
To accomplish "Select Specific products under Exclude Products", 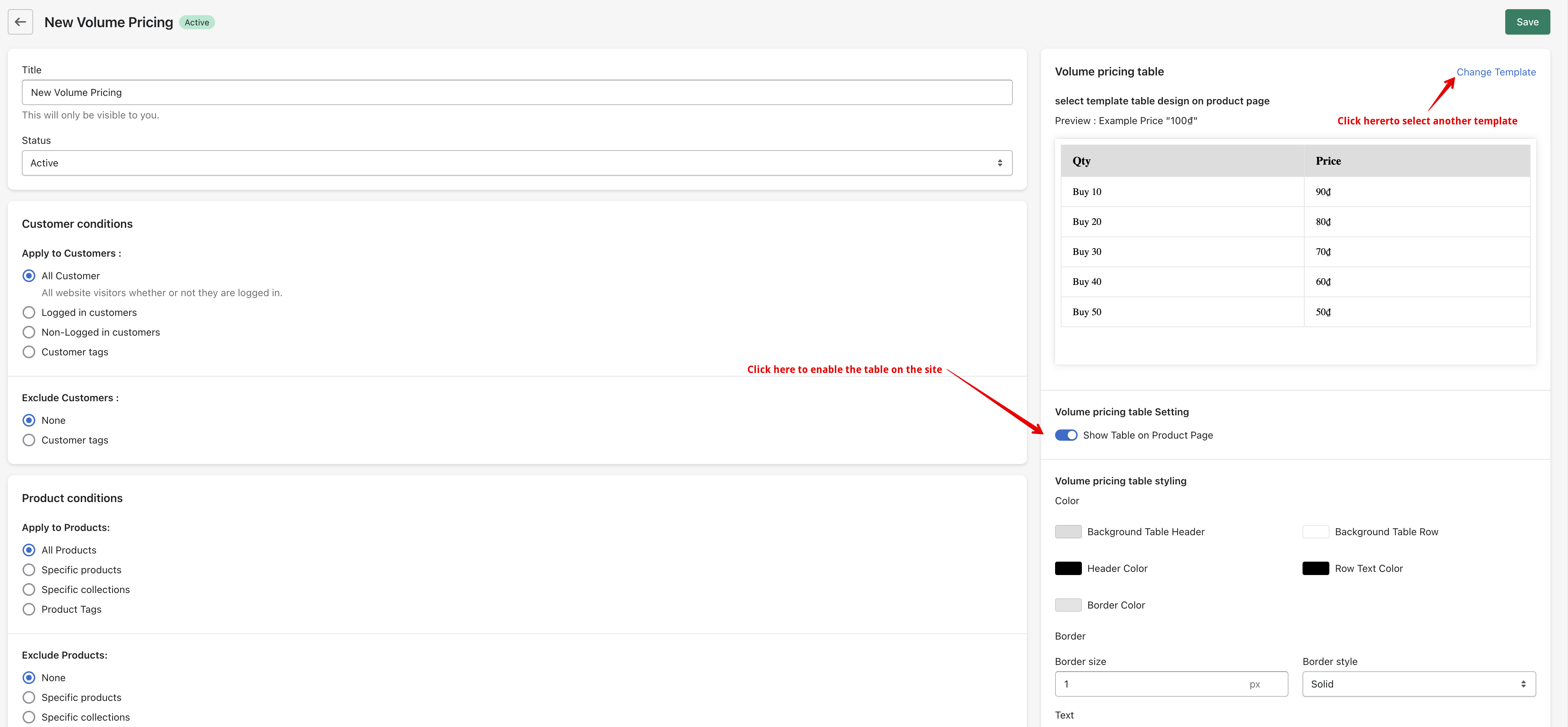I will point(29,698).
